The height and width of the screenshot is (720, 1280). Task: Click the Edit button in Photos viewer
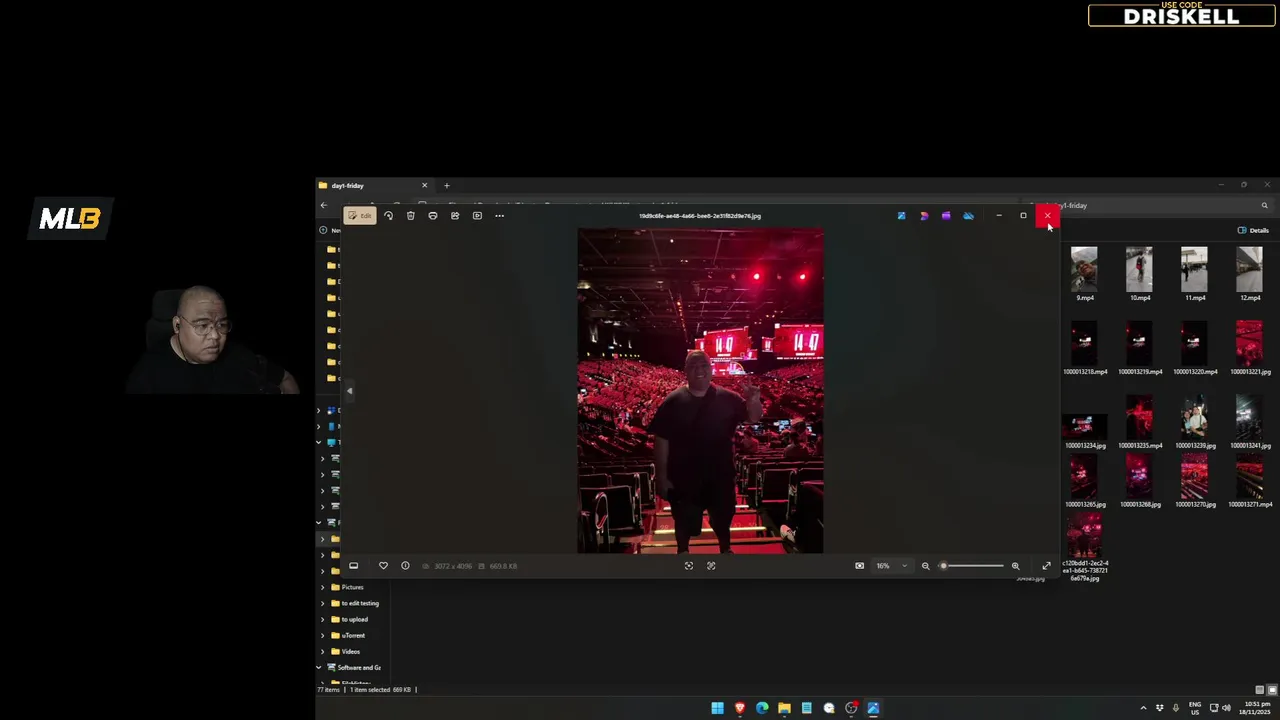360,216
